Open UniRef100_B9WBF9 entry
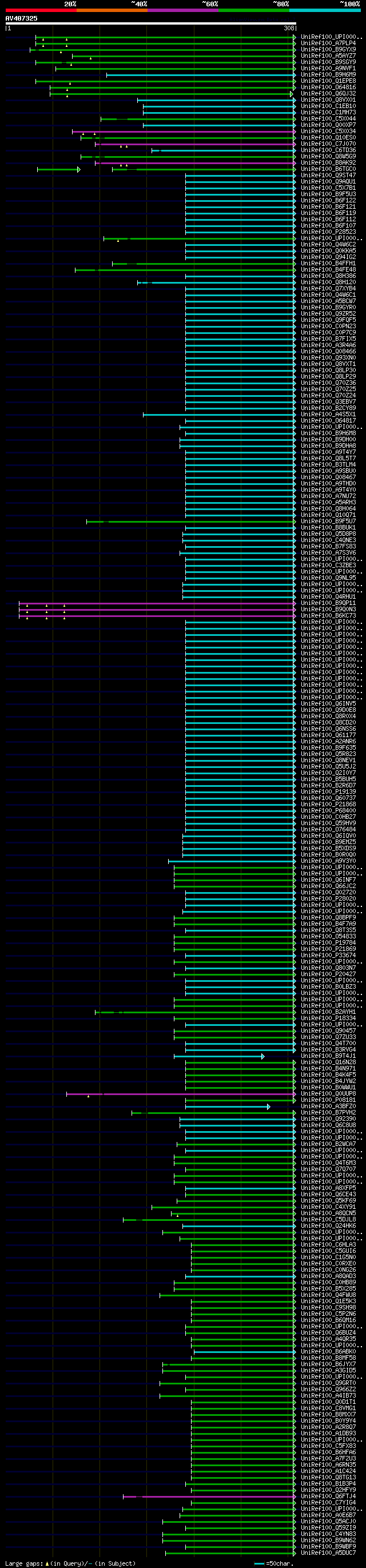Viewport: 366px width, 1568px height. [x=328, y=1547]
